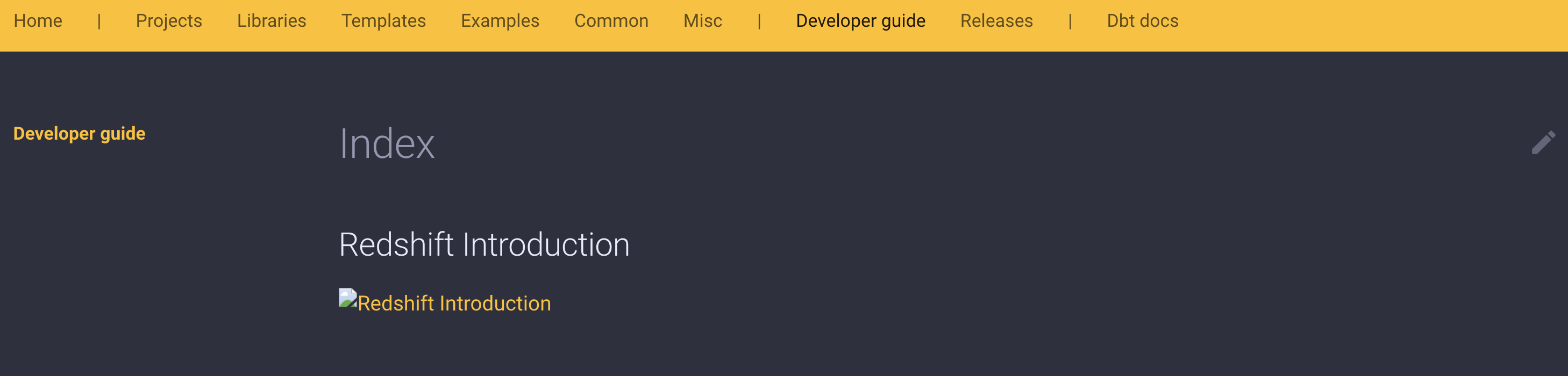Open the Redshift Introduction link
Screen dimensions: 1568x376
pyautogui.click(x=455, y=302)
